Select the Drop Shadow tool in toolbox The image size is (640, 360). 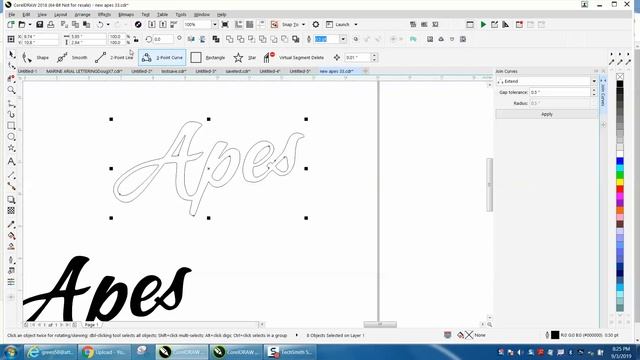pyautogui.click(x=11, y=200)
